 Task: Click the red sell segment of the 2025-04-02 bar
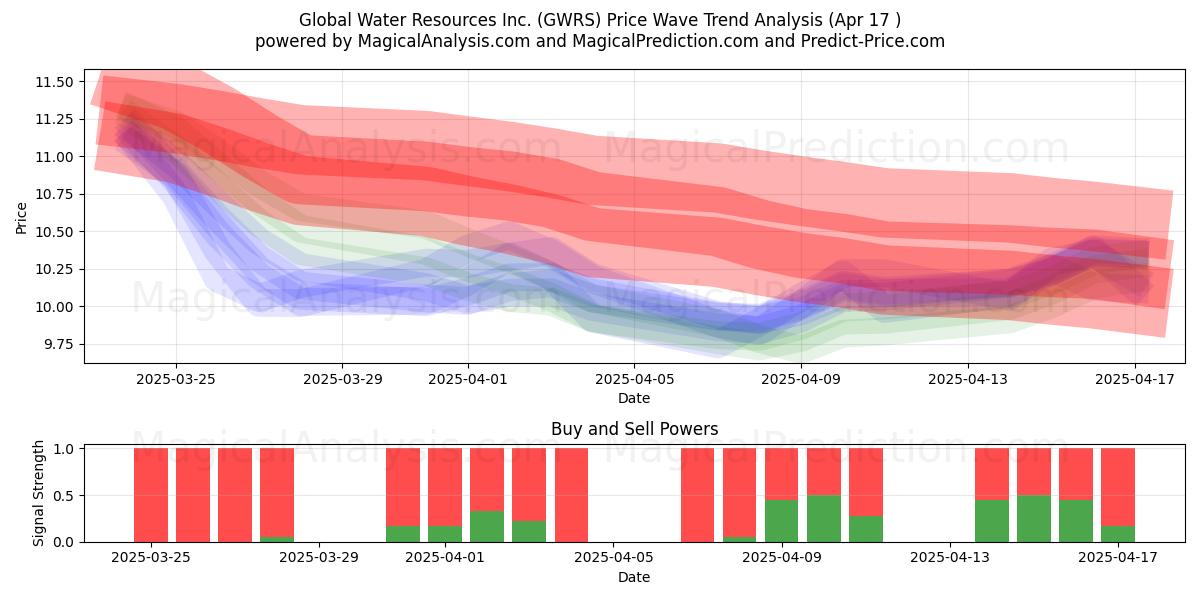tap(487, 480)
